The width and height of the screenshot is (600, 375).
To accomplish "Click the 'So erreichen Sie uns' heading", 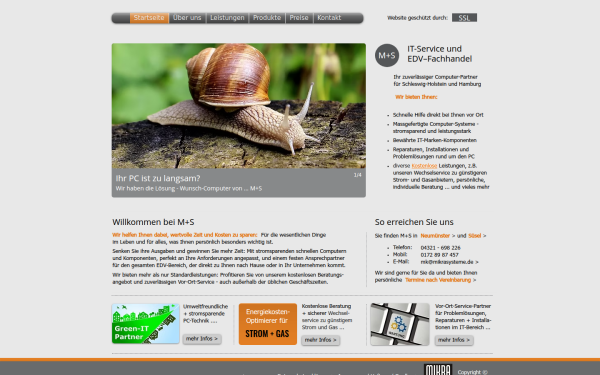I will pyautogui.click(x=414, y=222).
